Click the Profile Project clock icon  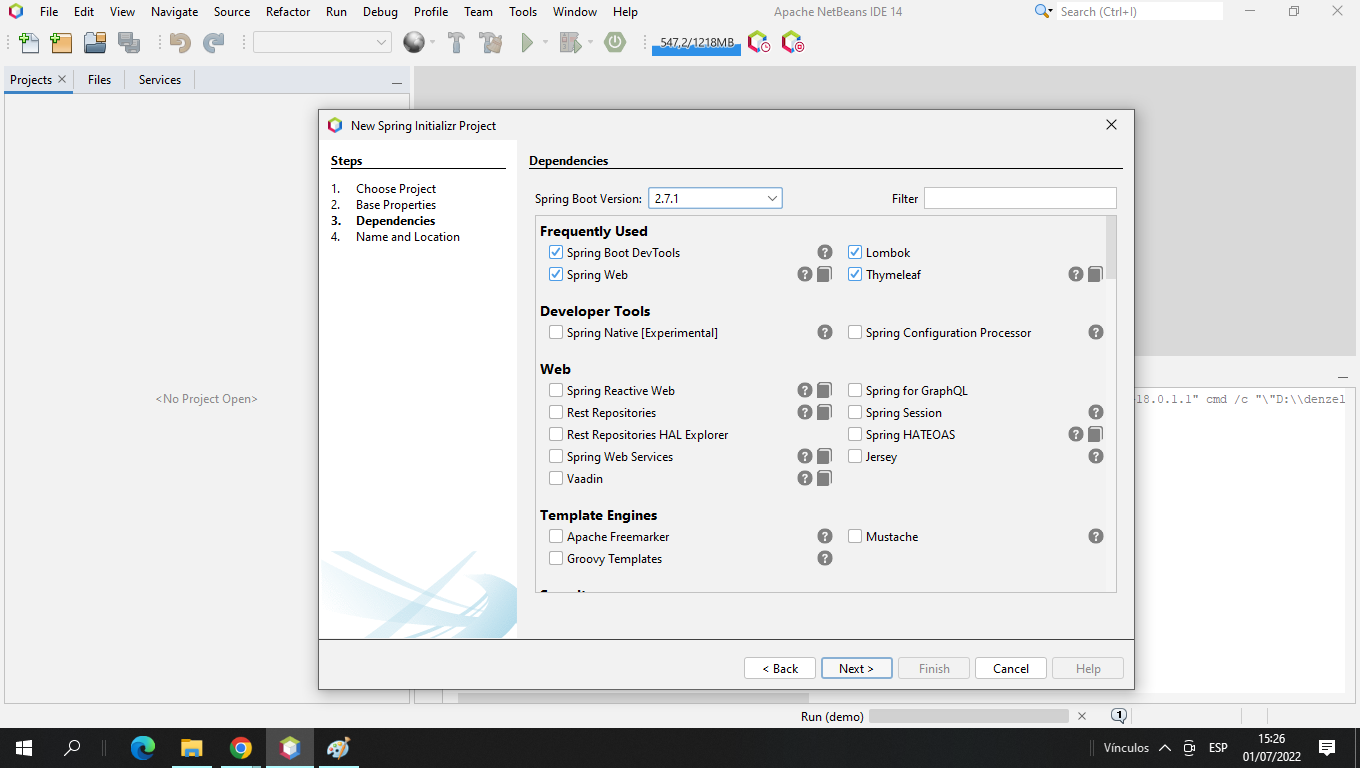[x=759, y=43]
